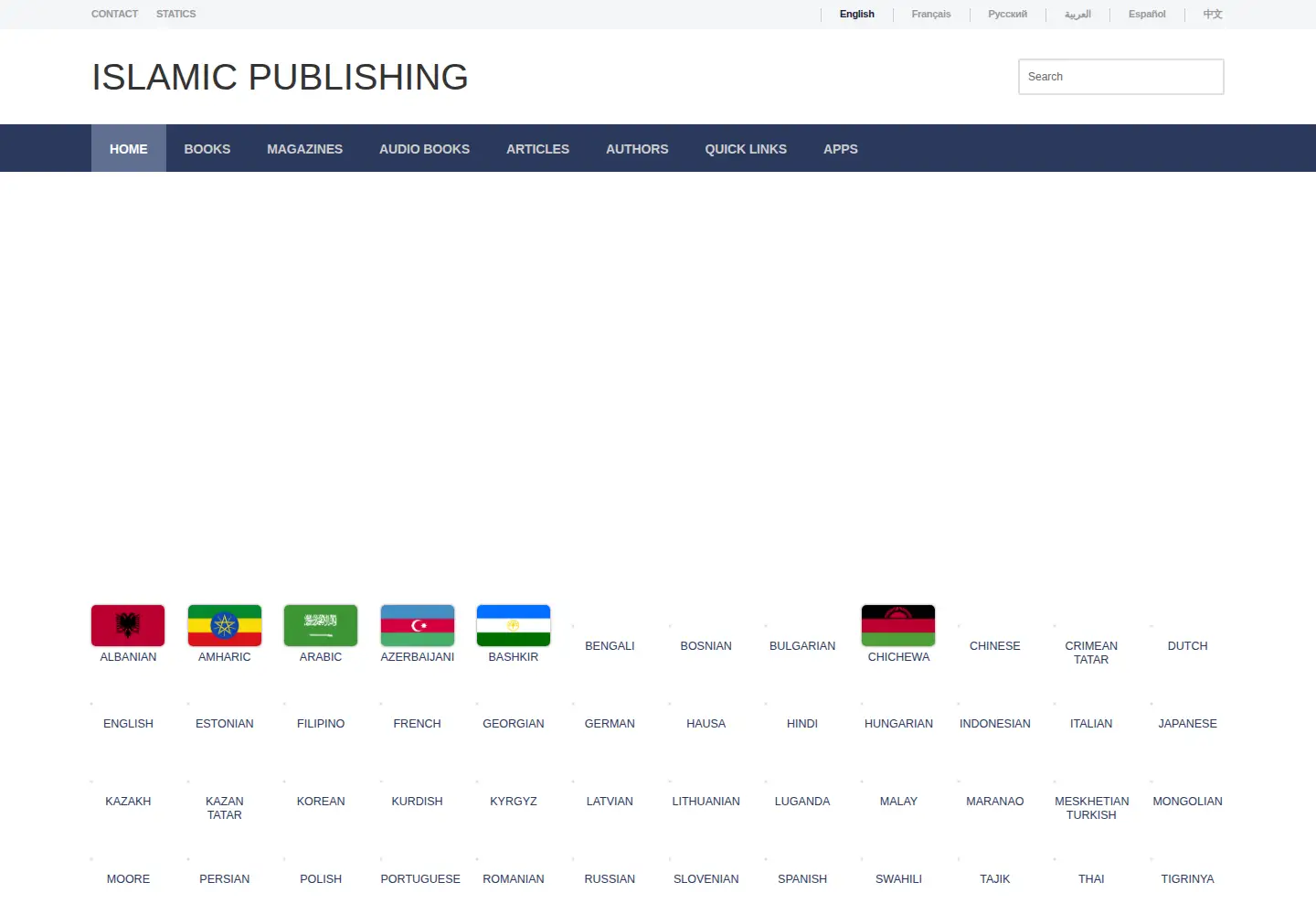This screenshot has height=914, width=1316.
Task: Go to the Apps page
Action: click(x=841, y=149)
